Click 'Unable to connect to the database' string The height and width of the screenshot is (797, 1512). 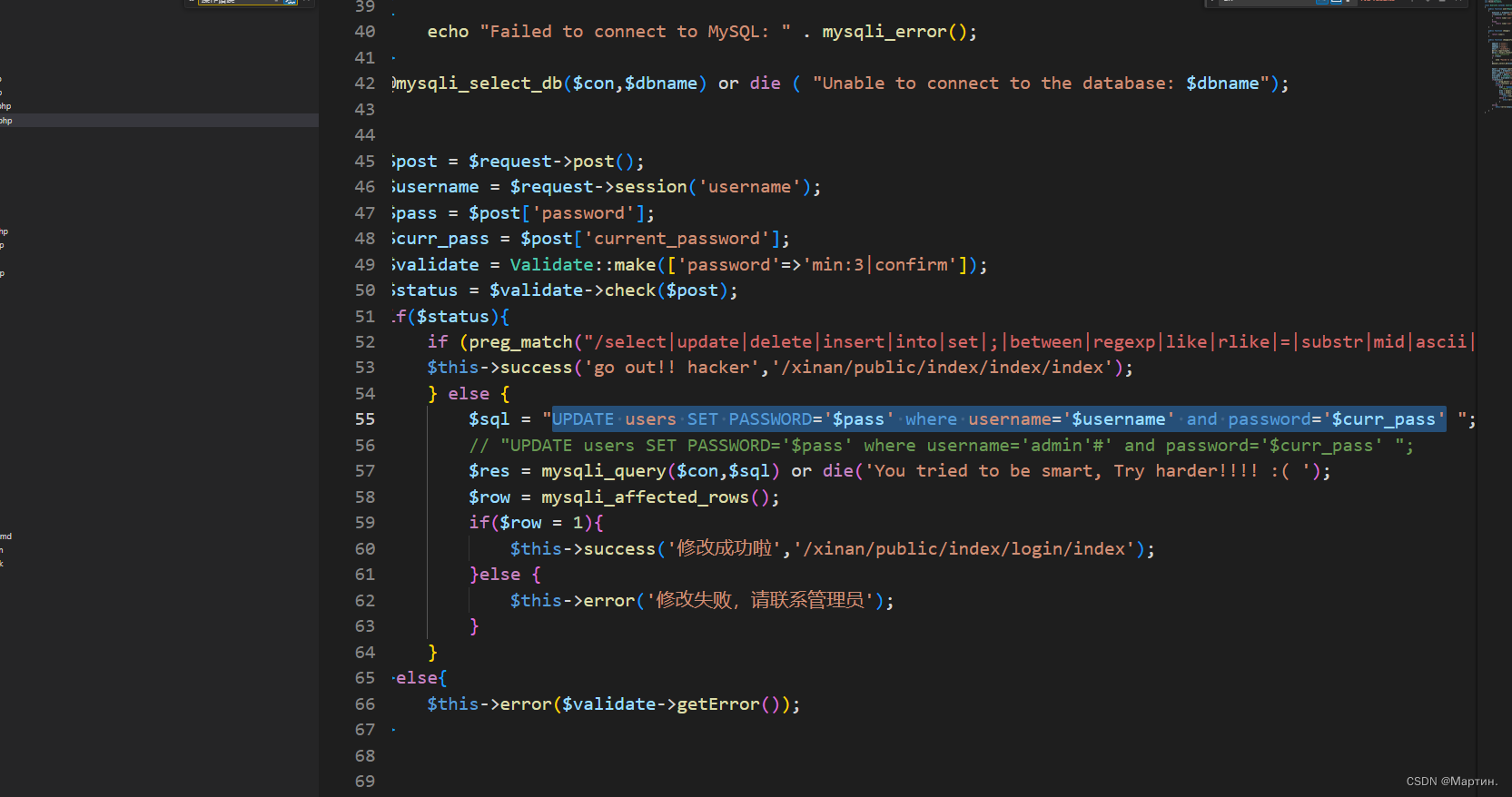pos(1041,84)
